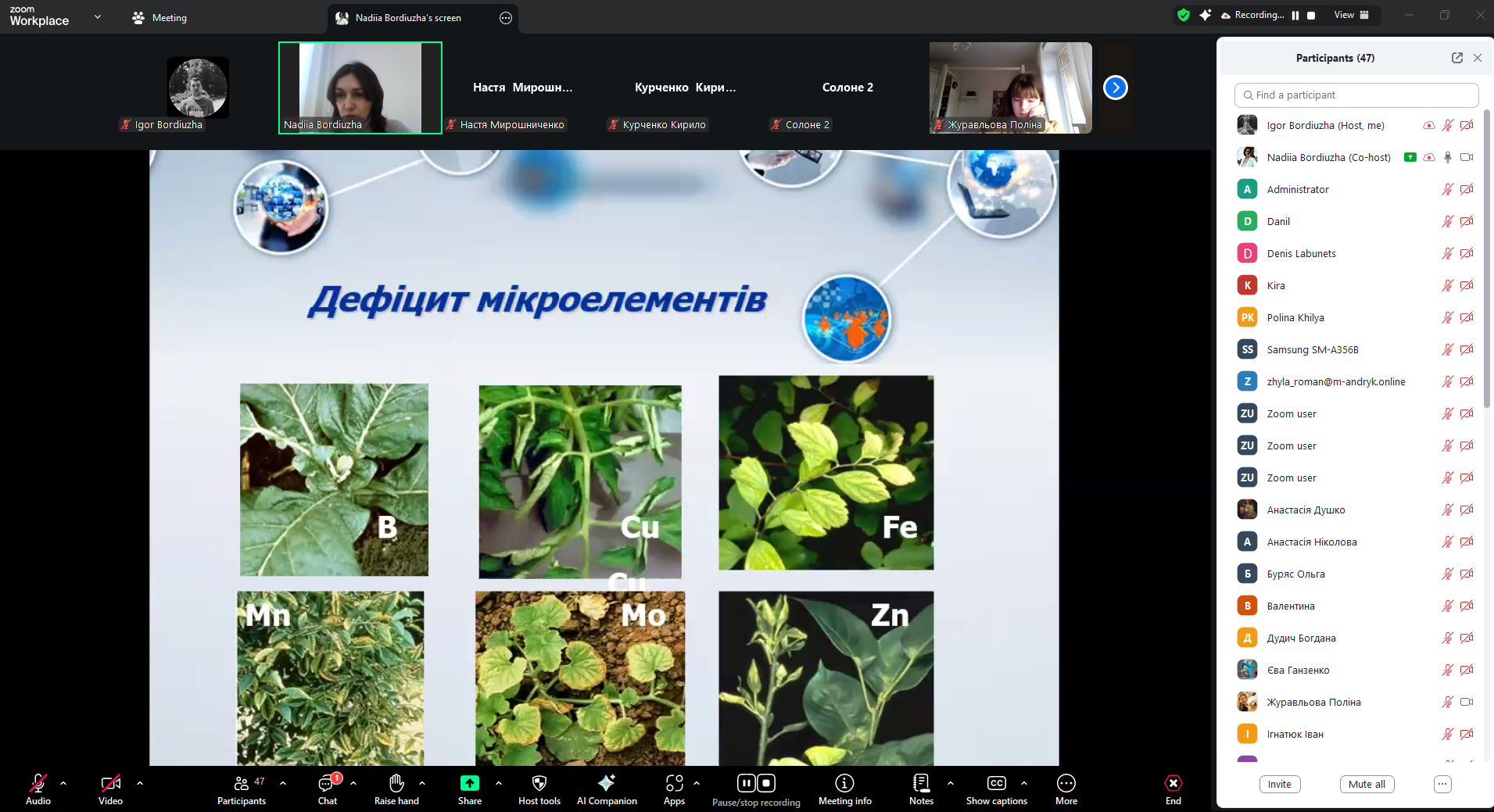
Task: Select Igor Bordiuzha video tile
Action: [x=198, y=88]
